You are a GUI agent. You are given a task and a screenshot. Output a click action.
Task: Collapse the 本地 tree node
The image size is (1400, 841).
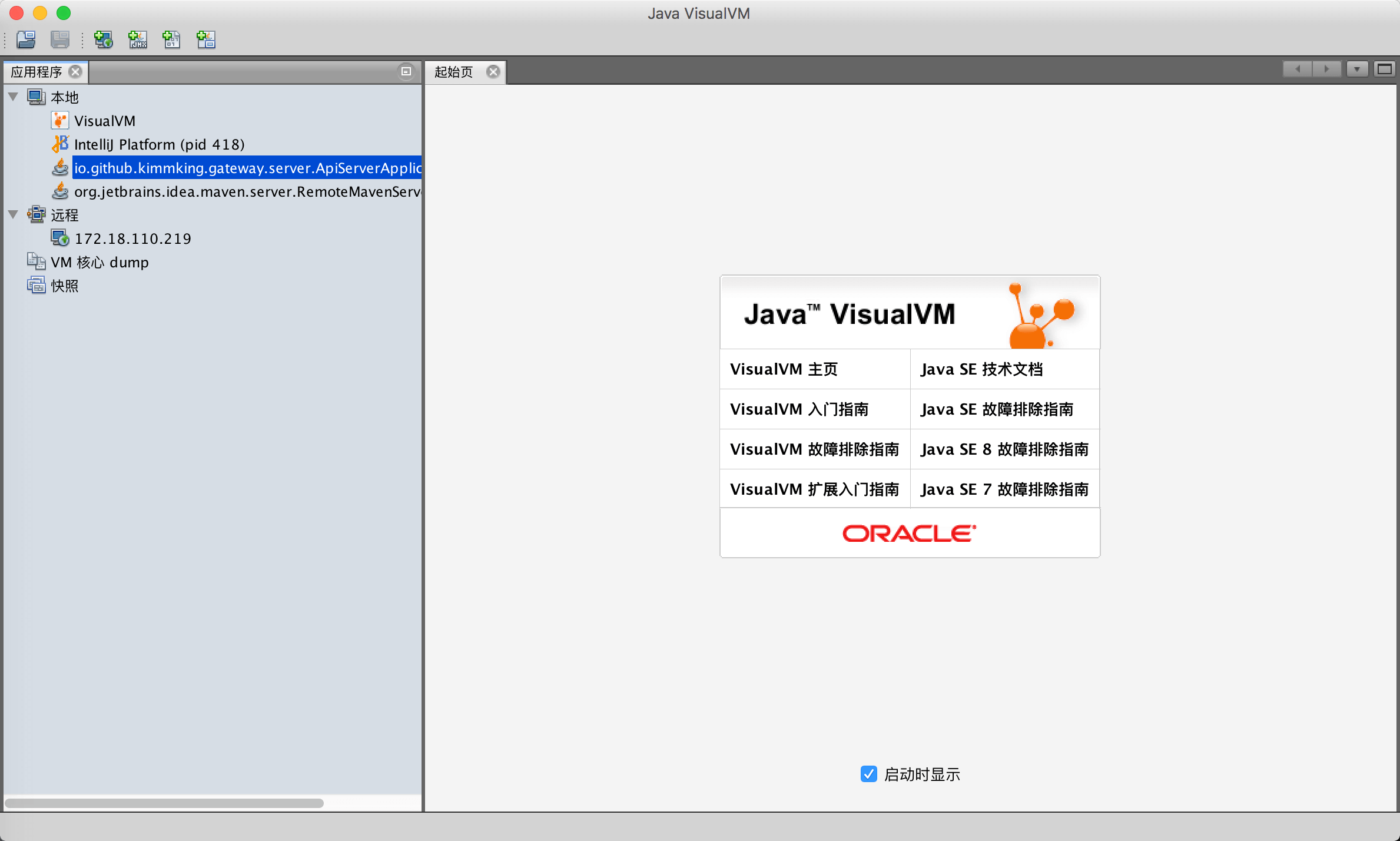[x=14, y=97]
